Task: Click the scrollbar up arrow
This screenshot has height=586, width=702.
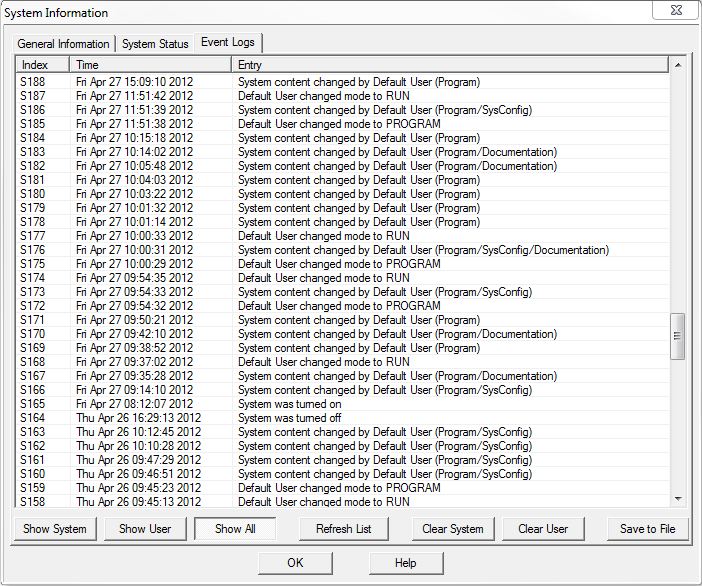Action: click(678, 66)
